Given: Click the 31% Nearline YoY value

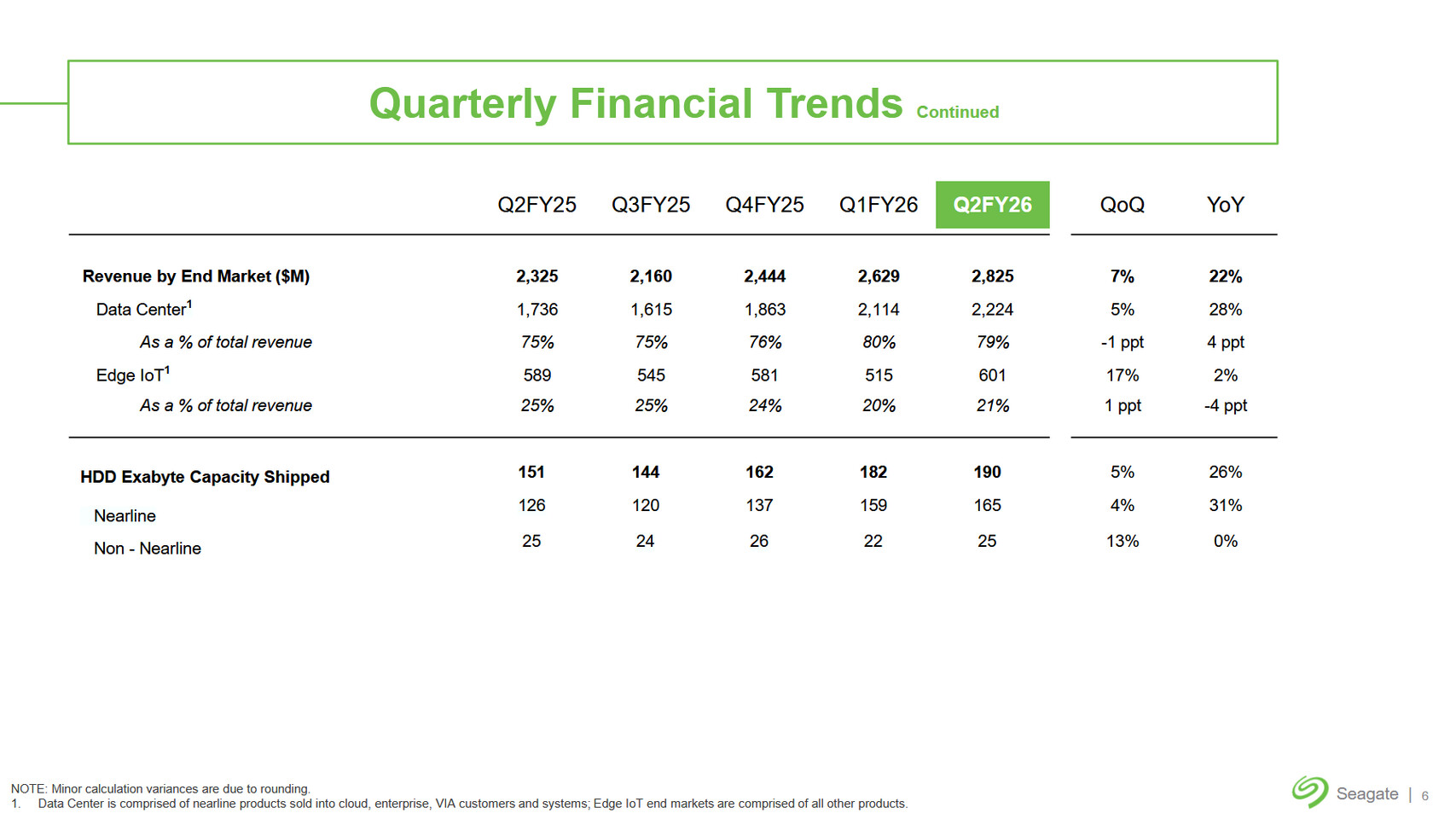Looking at the screenshot, I should [x=1225, y=505].
